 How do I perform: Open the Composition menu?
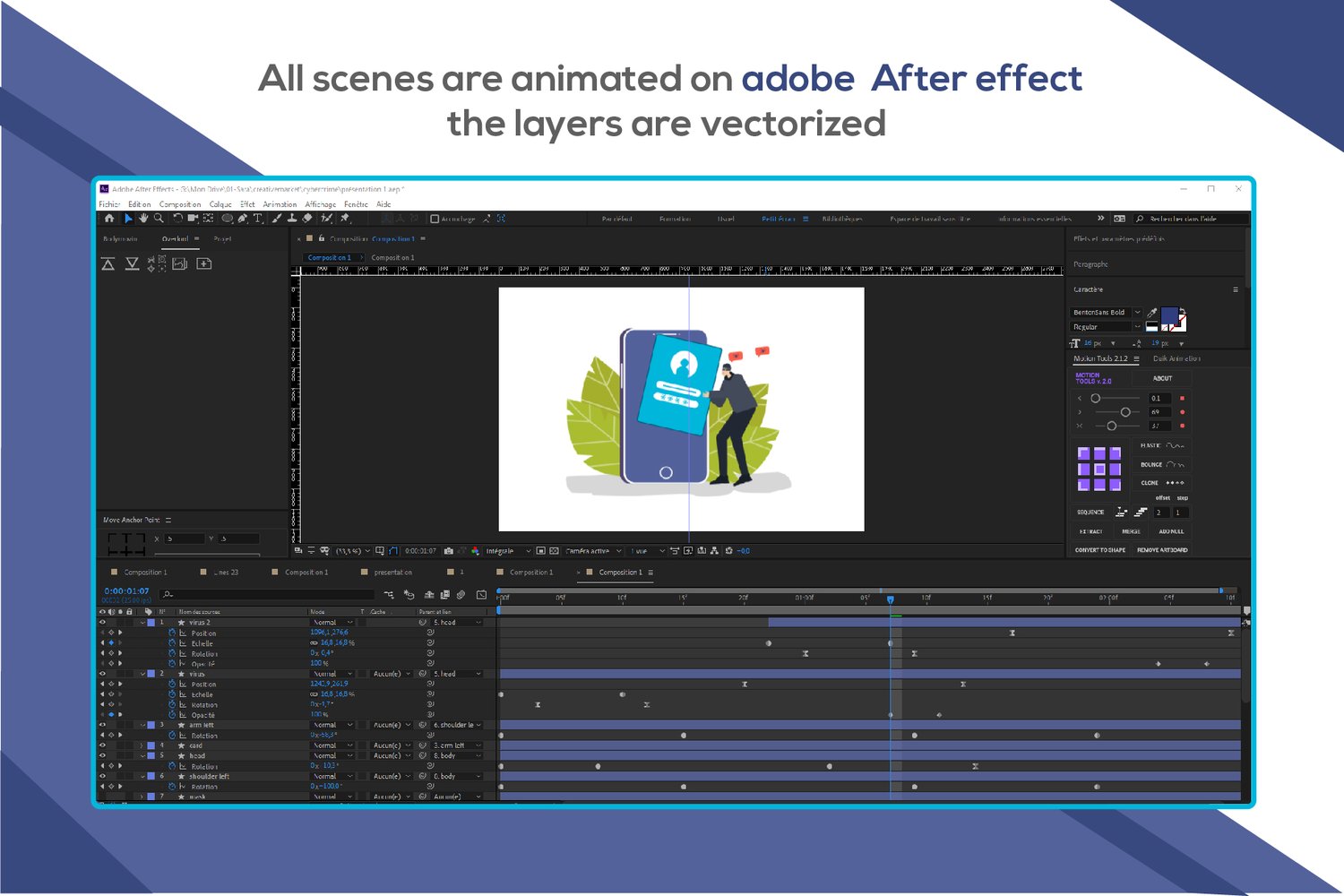coord(180,204)
